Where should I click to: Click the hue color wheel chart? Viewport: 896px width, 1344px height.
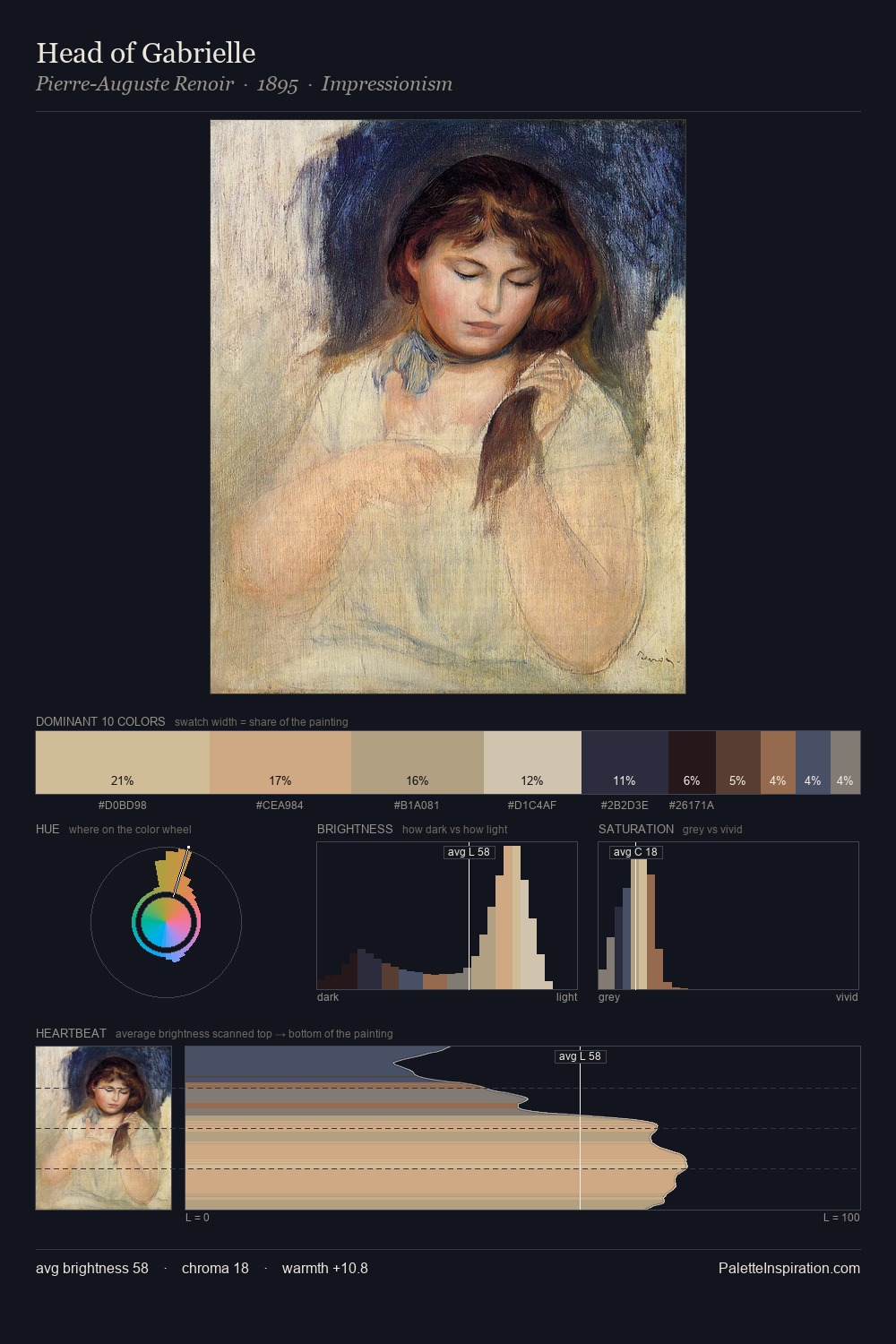point(166,921)
